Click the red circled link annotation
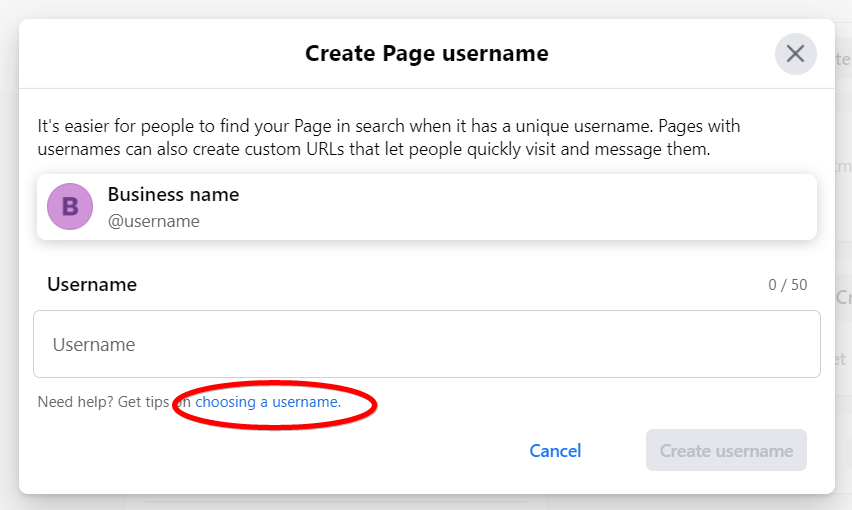The height and width of the screenshot is (510, 852). pos(274,405)
